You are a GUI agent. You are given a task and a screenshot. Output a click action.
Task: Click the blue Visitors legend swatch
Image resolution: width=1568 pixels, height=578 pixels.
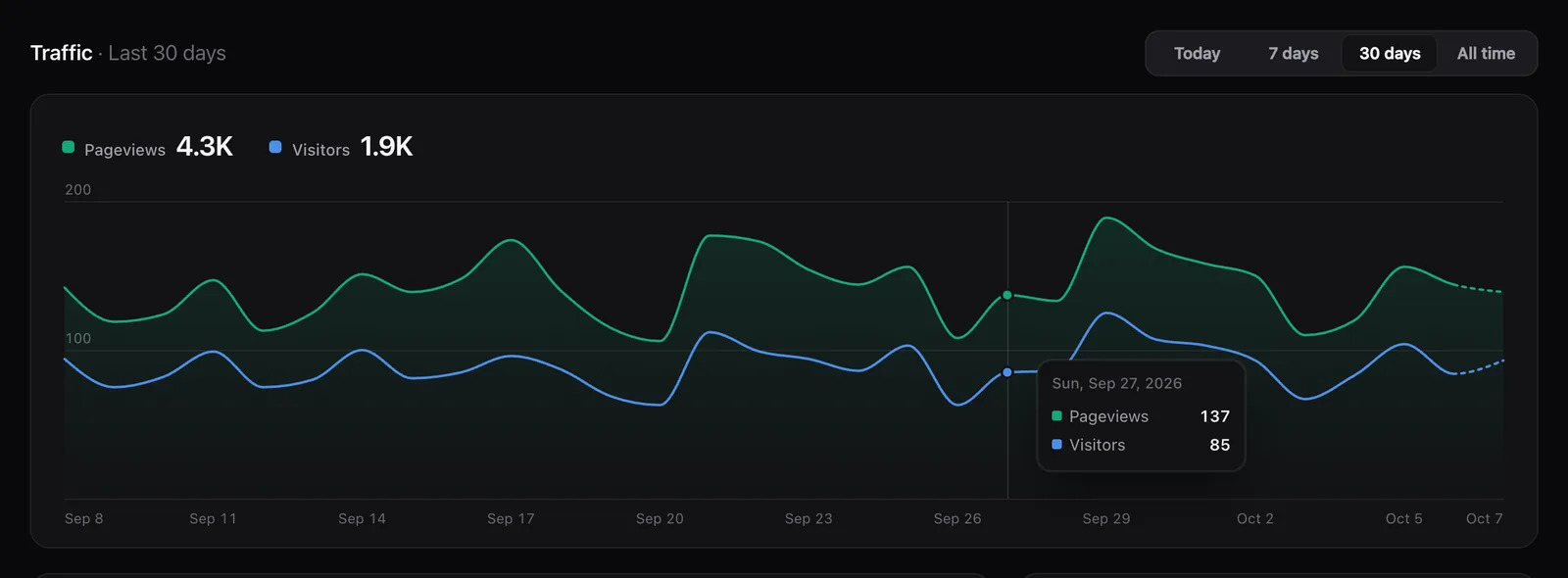[x=275, y=147]
